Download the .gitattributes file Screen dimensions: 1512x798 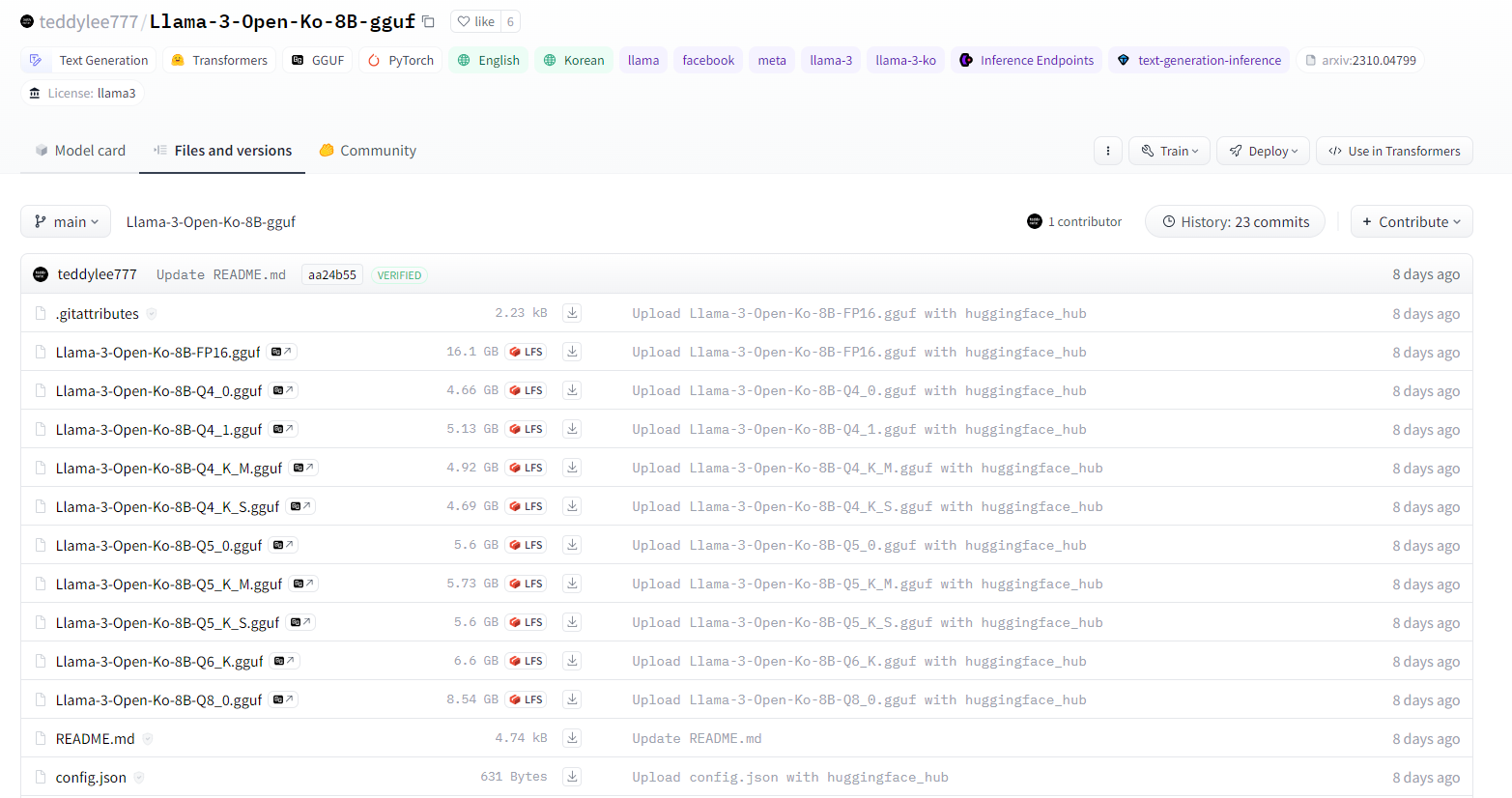coord(572,313)
